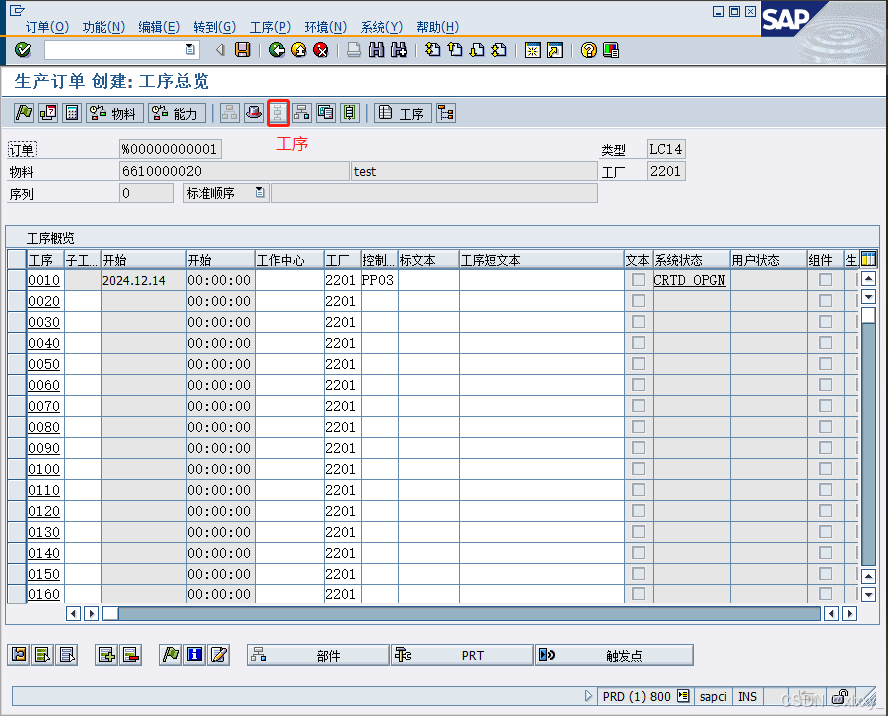888x716 pixels.
Task: Click the calculator costing icon
Action: point(72,113)
